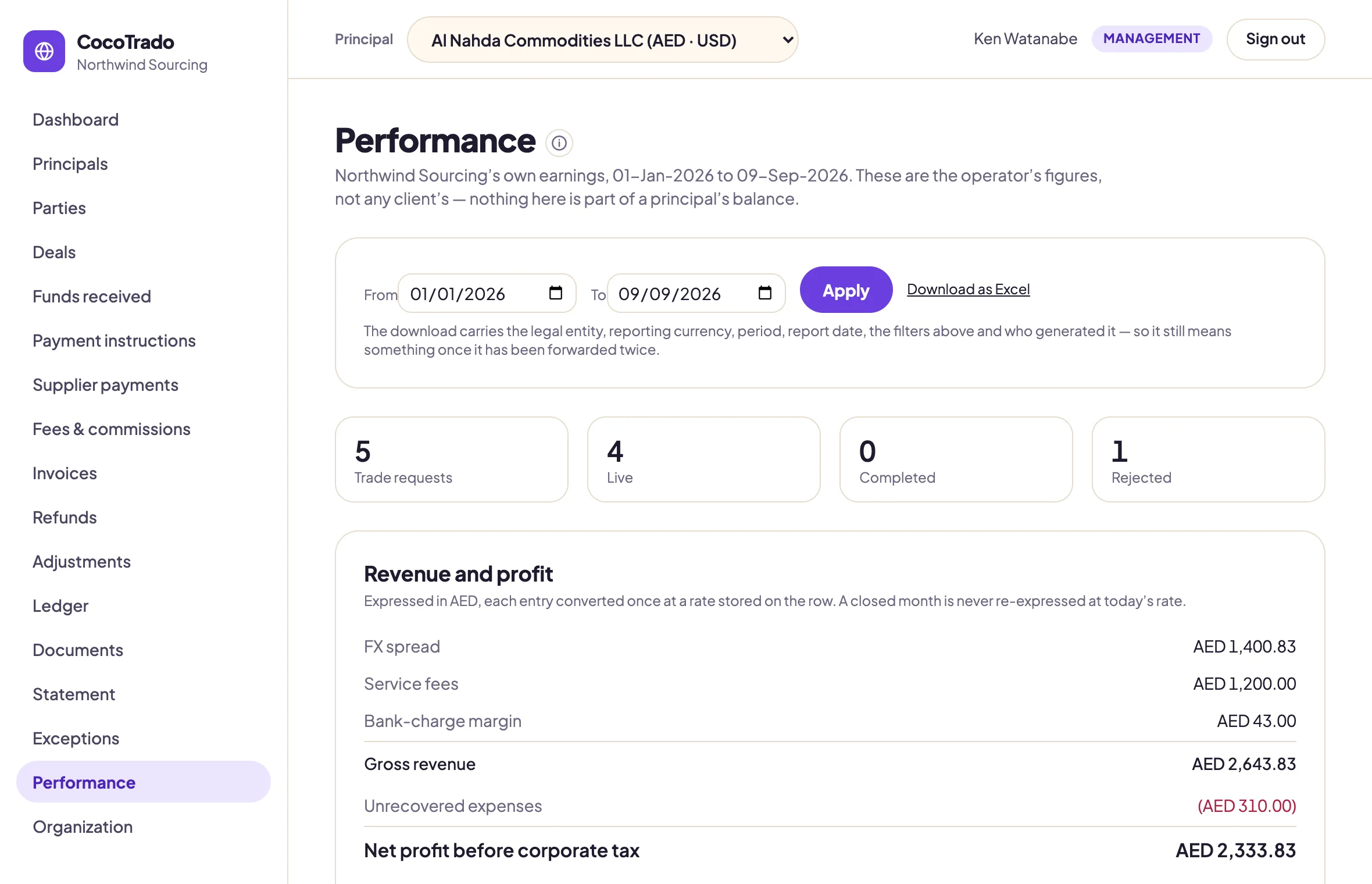Navigate to Invoices

[x=65, y=473]
